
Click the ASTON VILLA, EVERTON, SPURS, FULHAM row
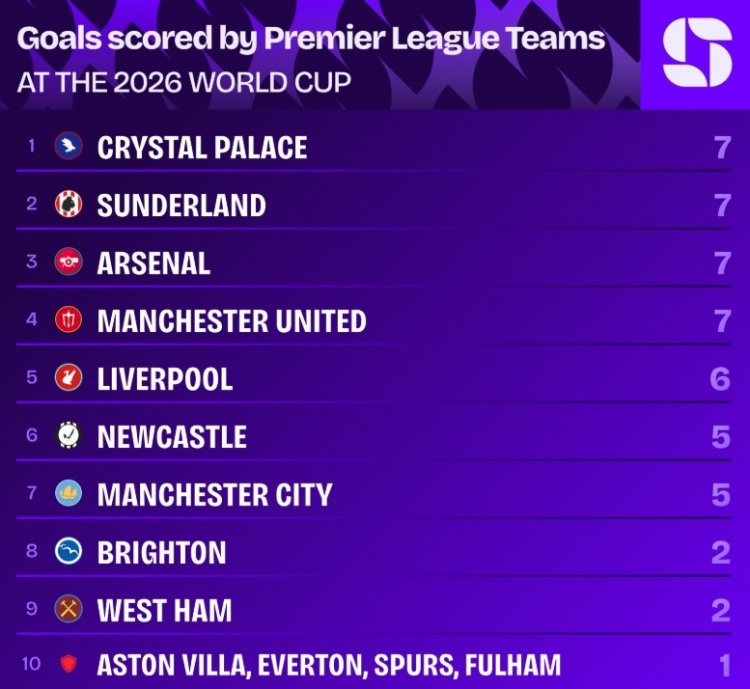373,664
